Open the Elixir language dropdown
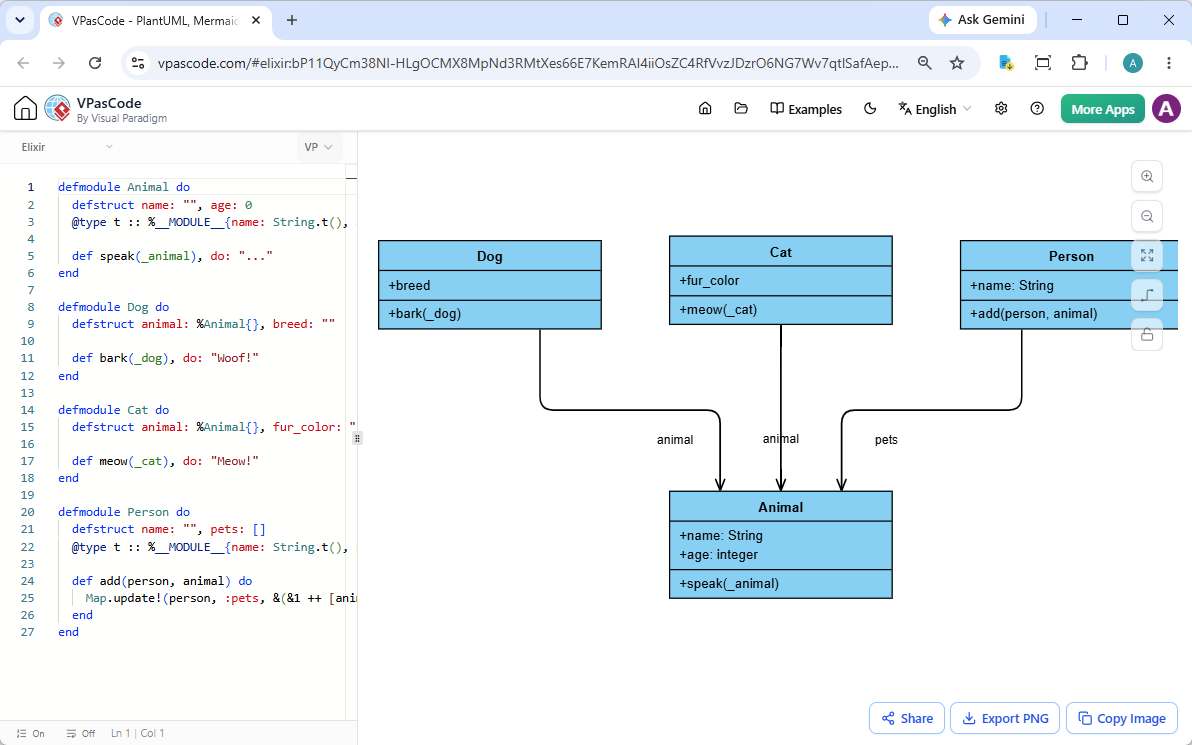Screen dimensions: 1192x745 [67, 147]
